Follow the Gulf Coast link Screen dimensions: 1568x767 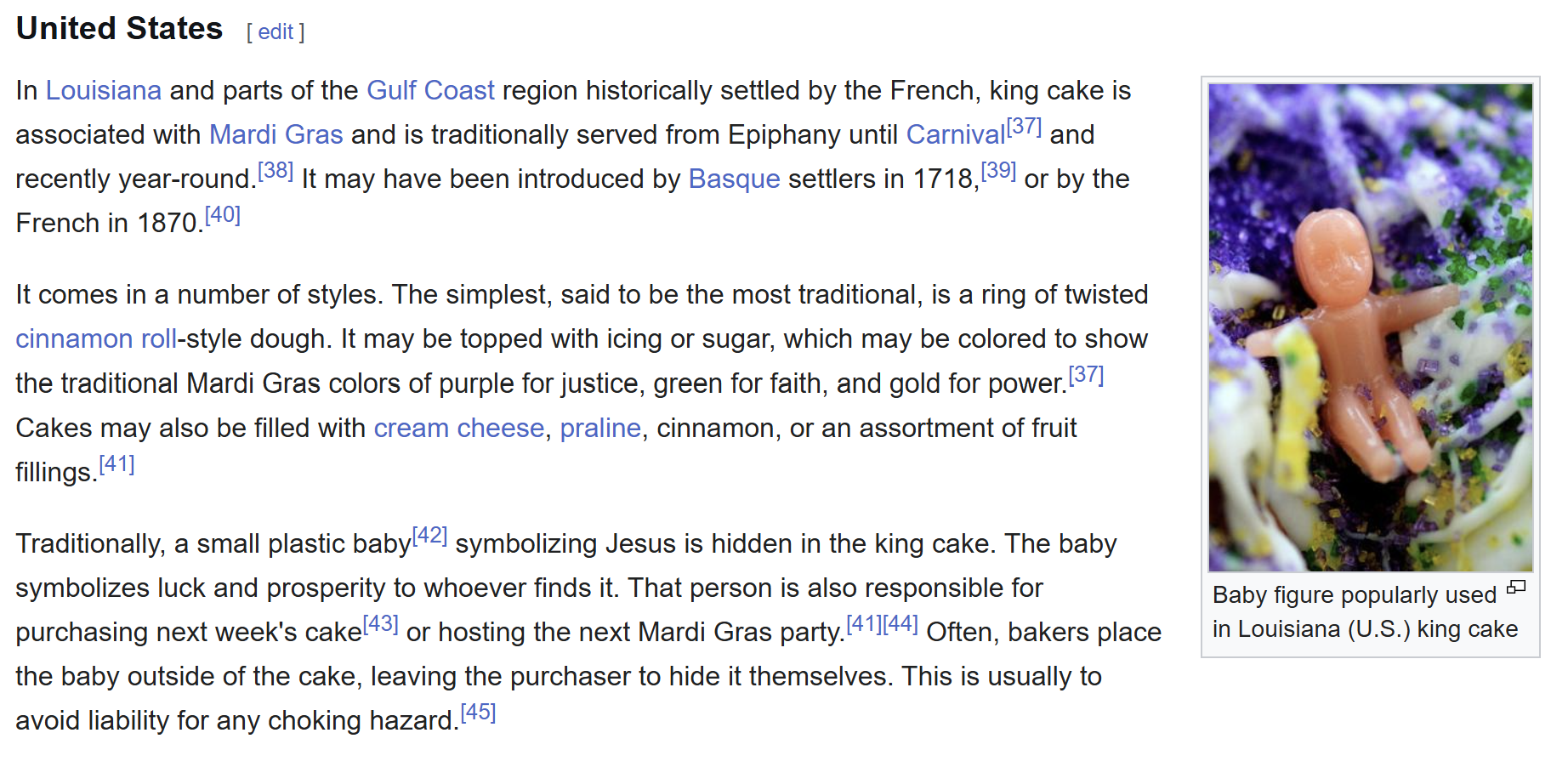(x=430, y=91)
